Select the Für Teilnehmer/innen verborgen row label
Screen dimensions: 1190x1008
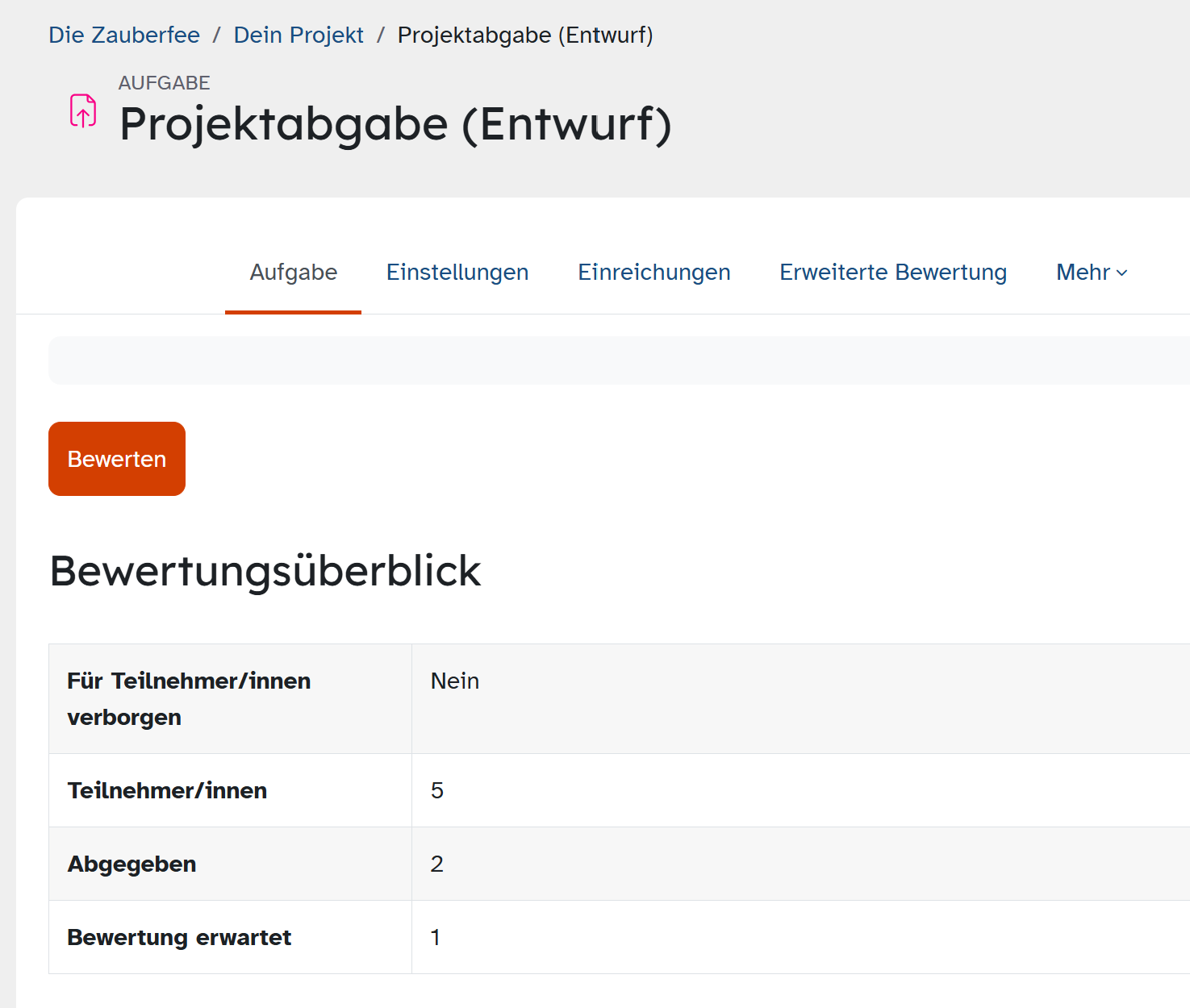pos(189,699)
